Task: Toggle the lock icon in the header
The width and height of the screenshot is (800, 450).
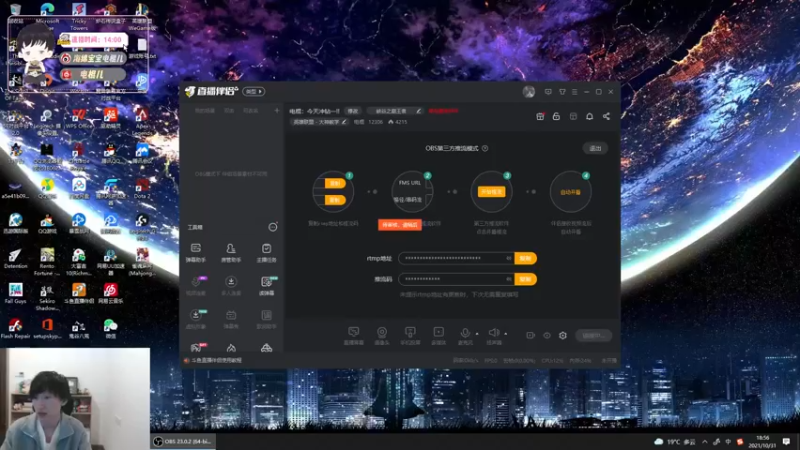Action: [x=556, y=116]
